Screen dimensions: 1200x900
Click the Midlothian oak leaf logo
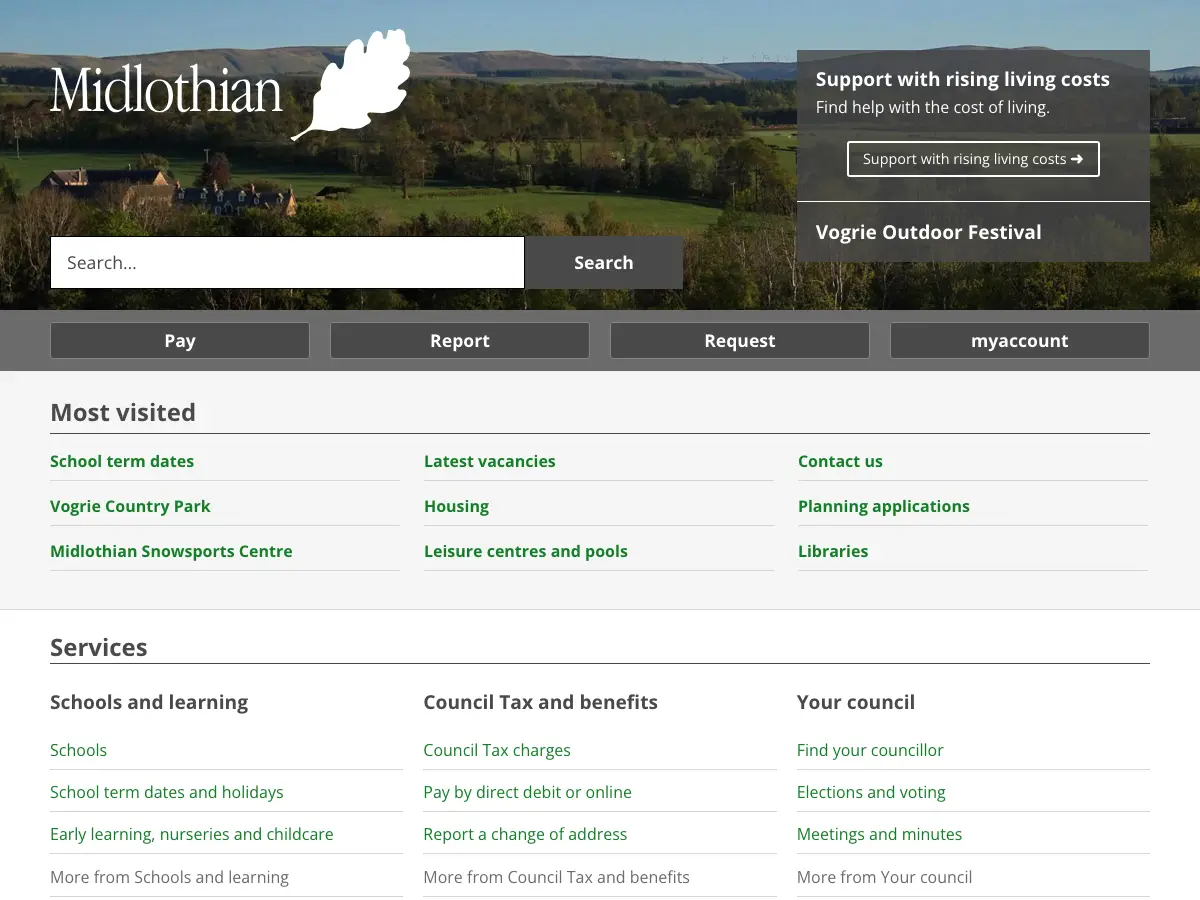[352, 85]
